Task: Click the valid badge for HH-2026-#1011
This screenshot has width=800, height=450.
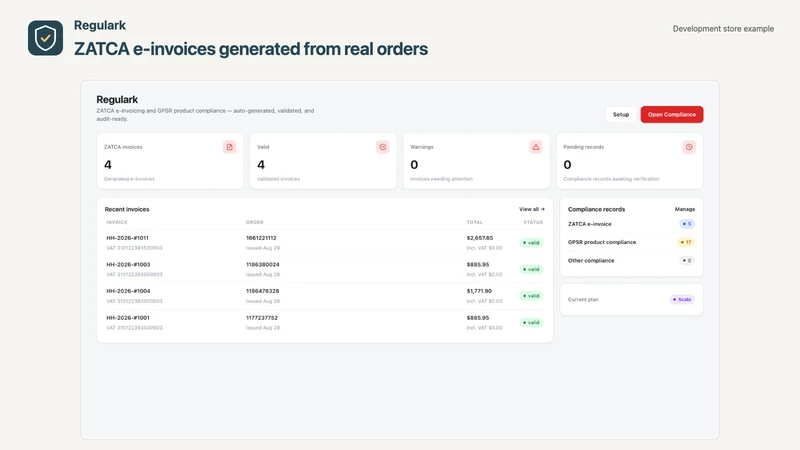Action: click(531, 243)
